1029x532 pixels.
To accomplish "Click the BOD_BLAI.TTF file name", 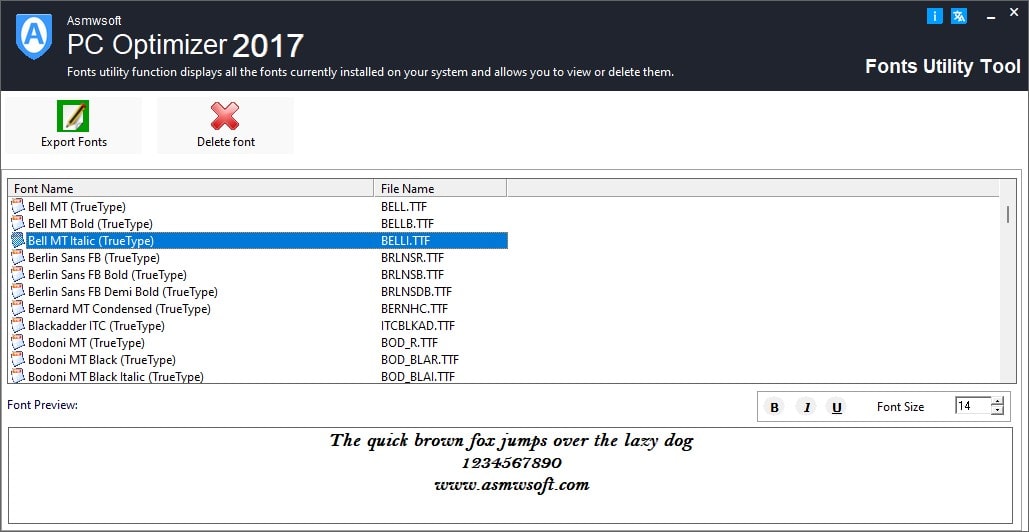I will (x=418, y=377).
